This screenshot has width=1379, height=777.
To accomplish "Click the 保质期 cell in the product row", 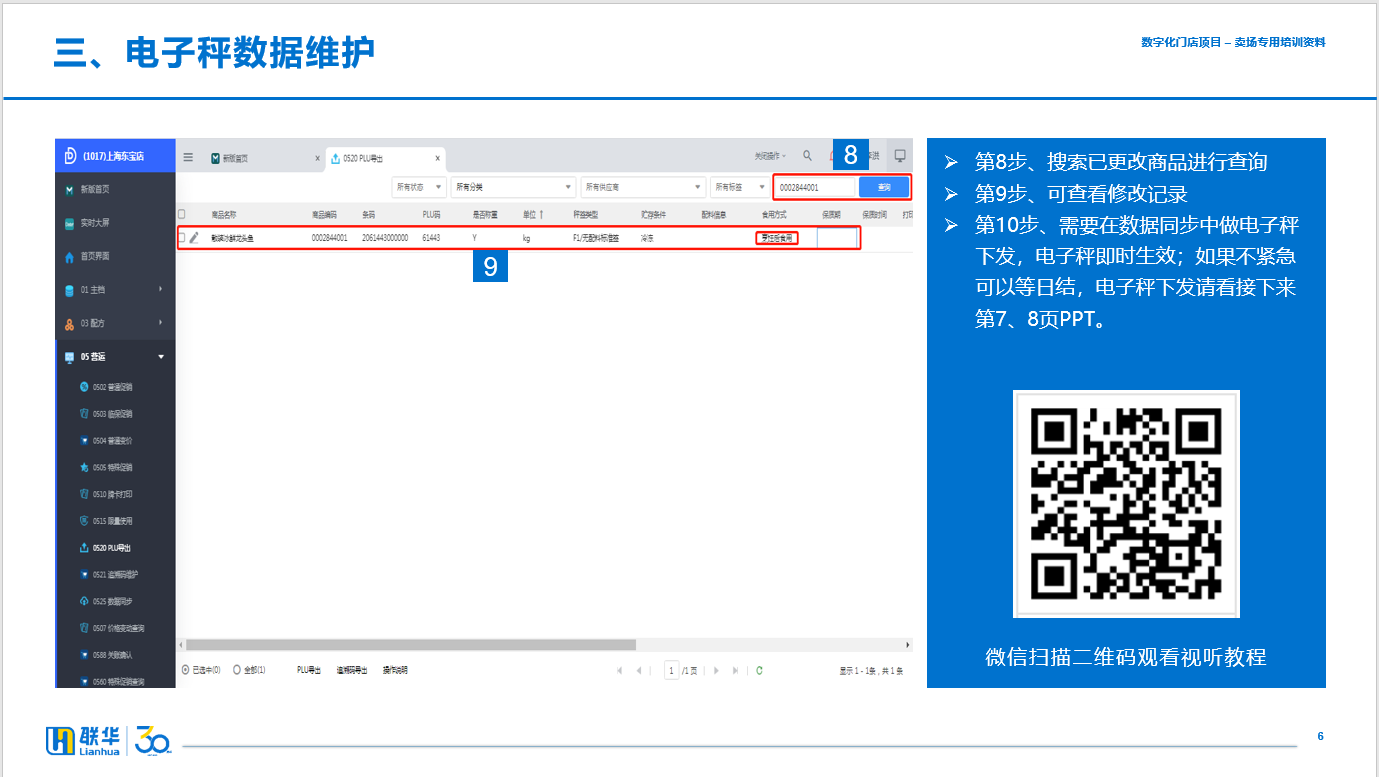I will (838, 238).
